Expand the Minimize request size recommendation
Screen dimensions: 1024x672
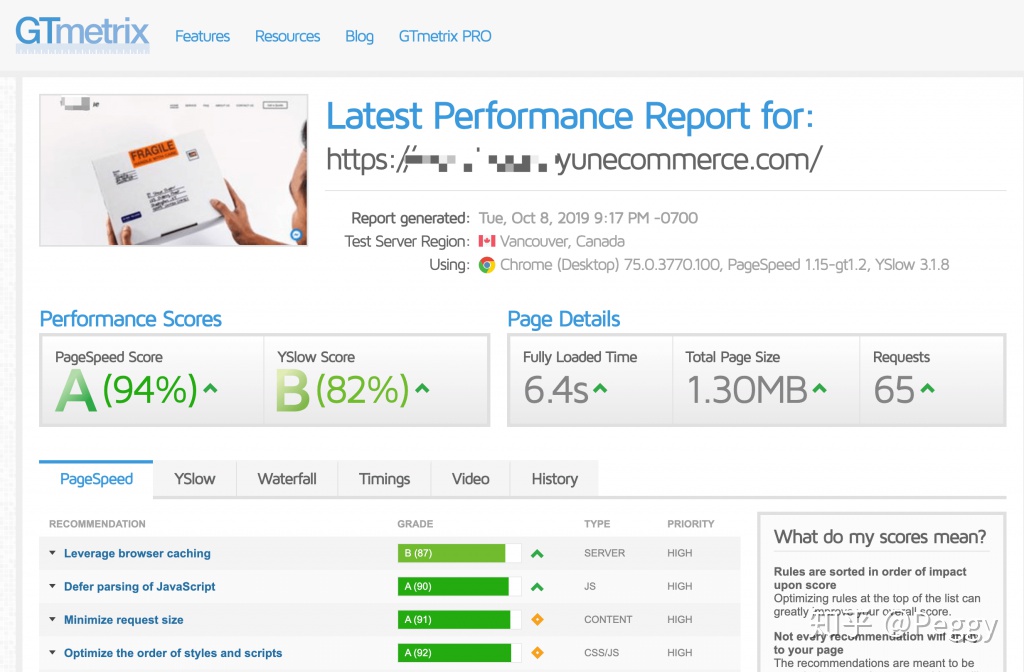123,620
